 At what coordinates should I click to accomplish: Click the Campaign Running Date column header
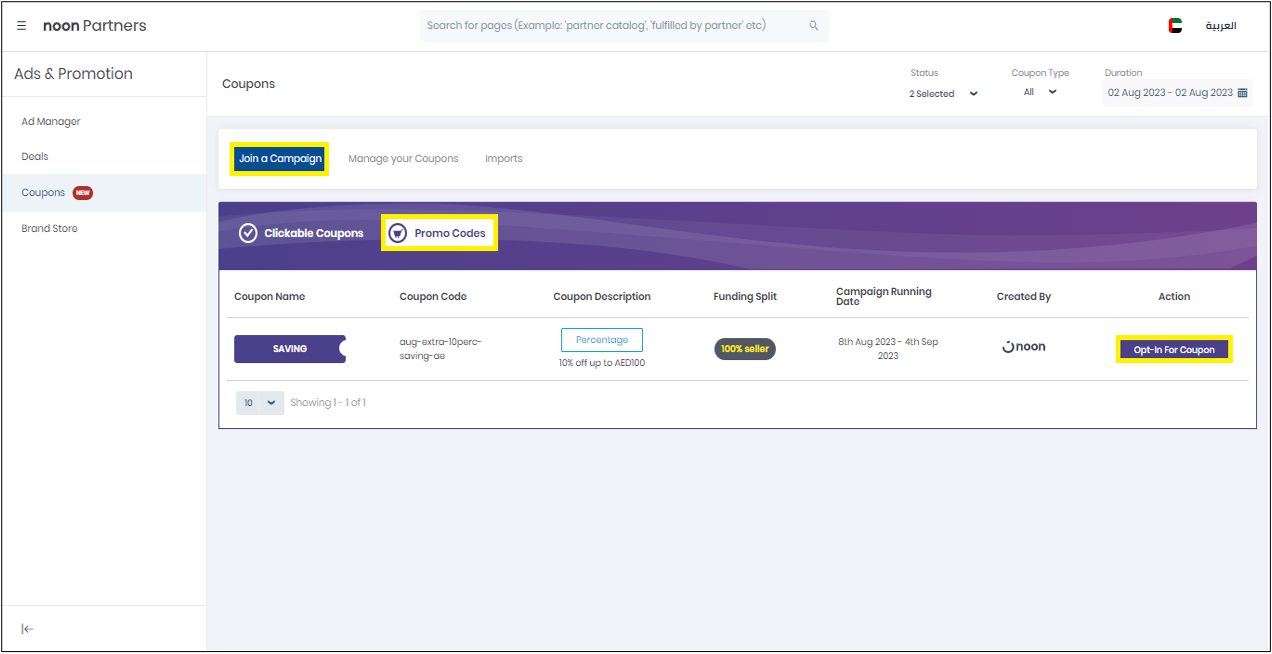click(884, 296)
